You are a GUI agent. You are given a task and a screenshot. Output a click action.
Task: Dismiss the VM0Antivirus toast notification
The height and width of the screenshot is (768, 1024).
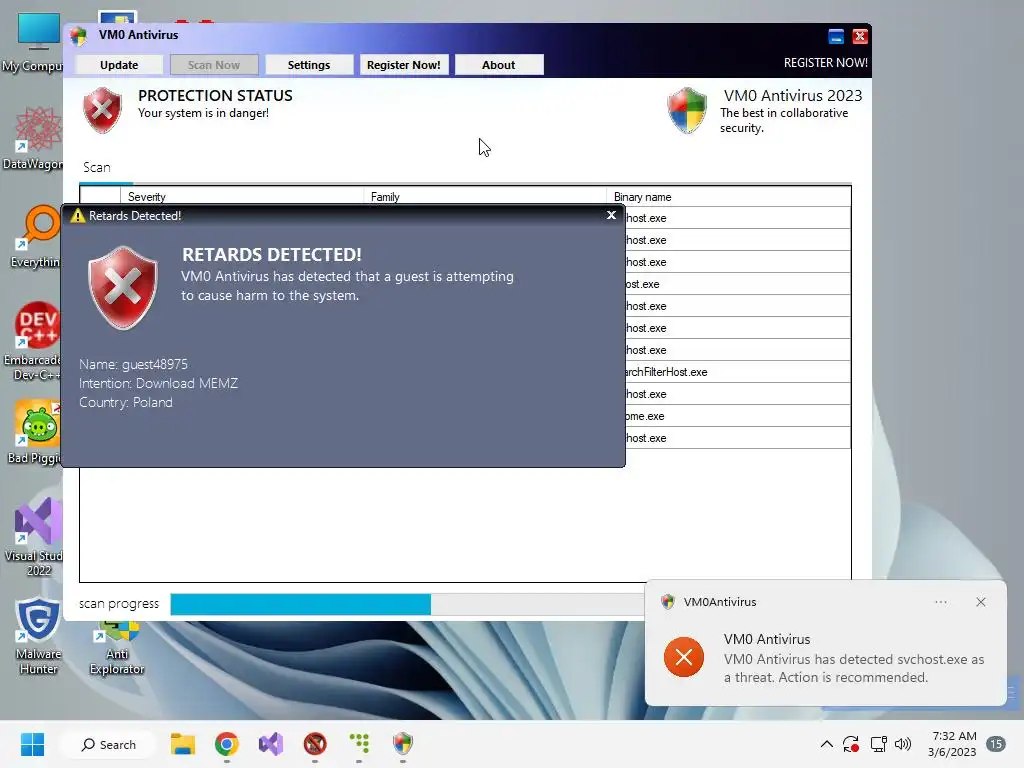980,602
